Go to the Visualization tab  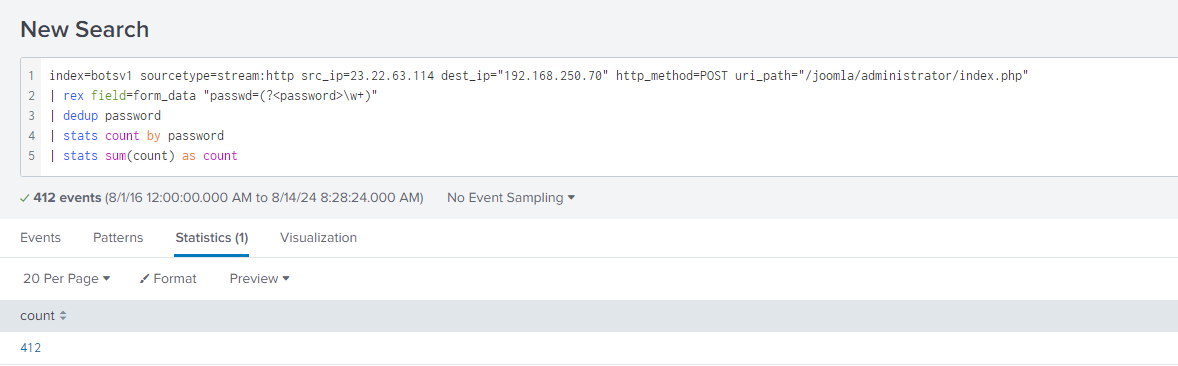click(x=319, y=237)
